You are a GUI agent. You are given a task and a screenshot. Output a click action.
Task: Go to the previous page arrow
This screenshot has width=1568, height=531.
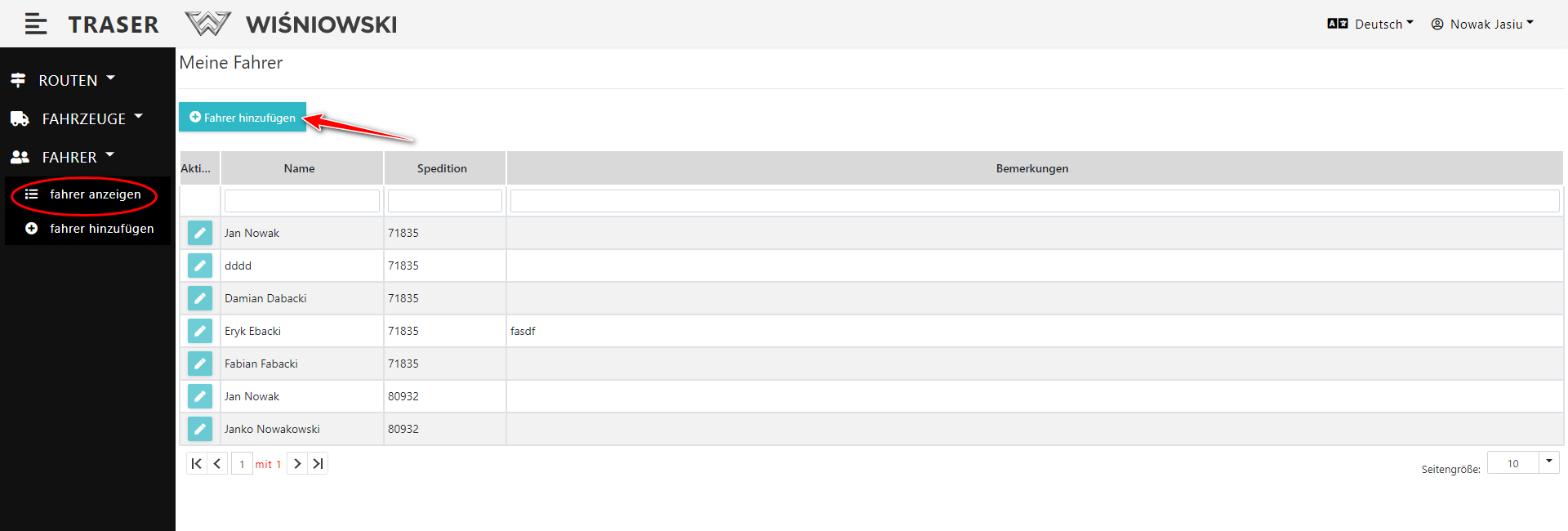pos(217,464)
